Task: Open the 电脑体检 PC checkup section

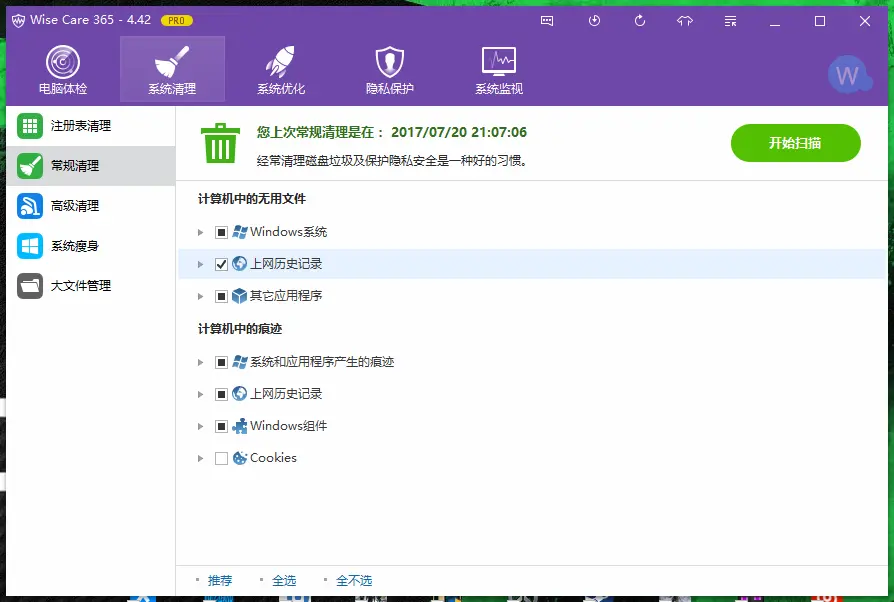Action: click(x=63, y=70)
